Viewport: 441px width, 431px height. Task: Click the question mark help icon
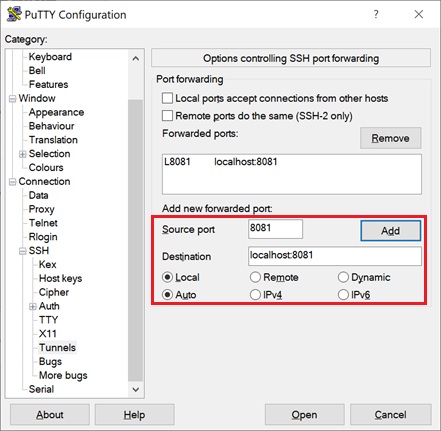(376, 14)
